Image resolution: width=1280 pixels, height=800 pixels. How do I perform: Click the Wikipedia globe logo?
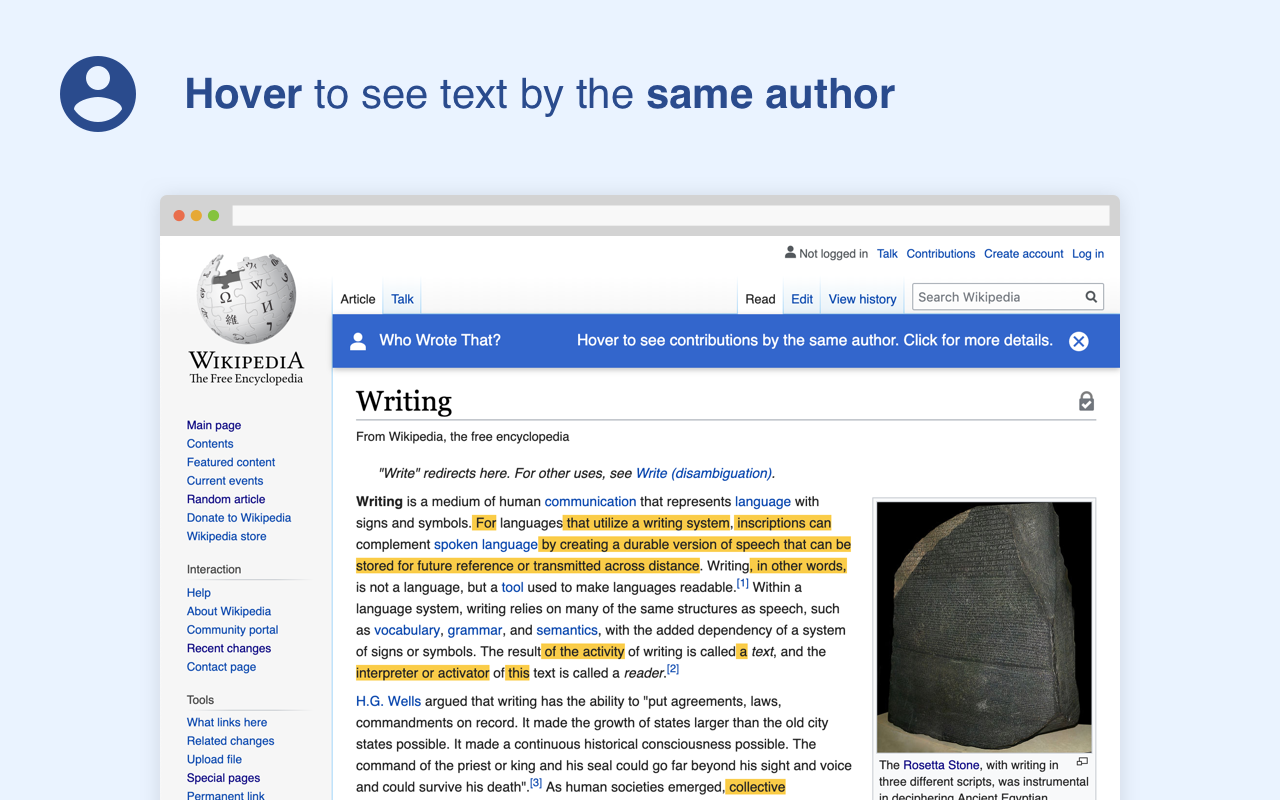(245, 297)
